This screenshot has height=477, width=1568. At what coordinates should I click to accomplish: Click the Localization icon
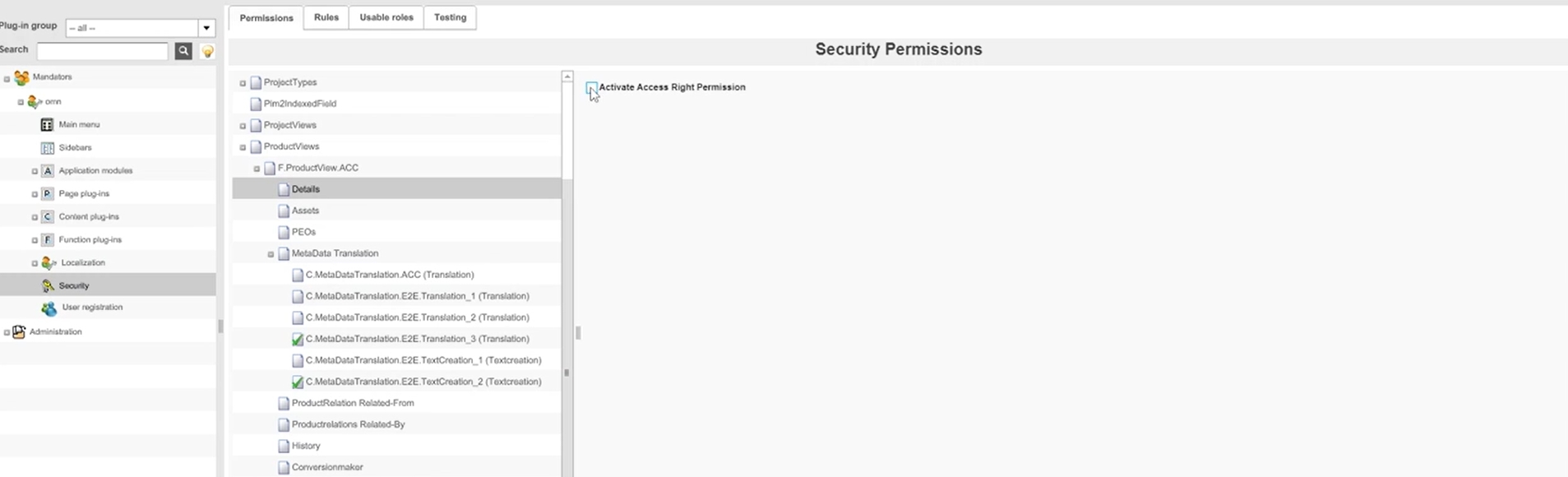point(49,263)
